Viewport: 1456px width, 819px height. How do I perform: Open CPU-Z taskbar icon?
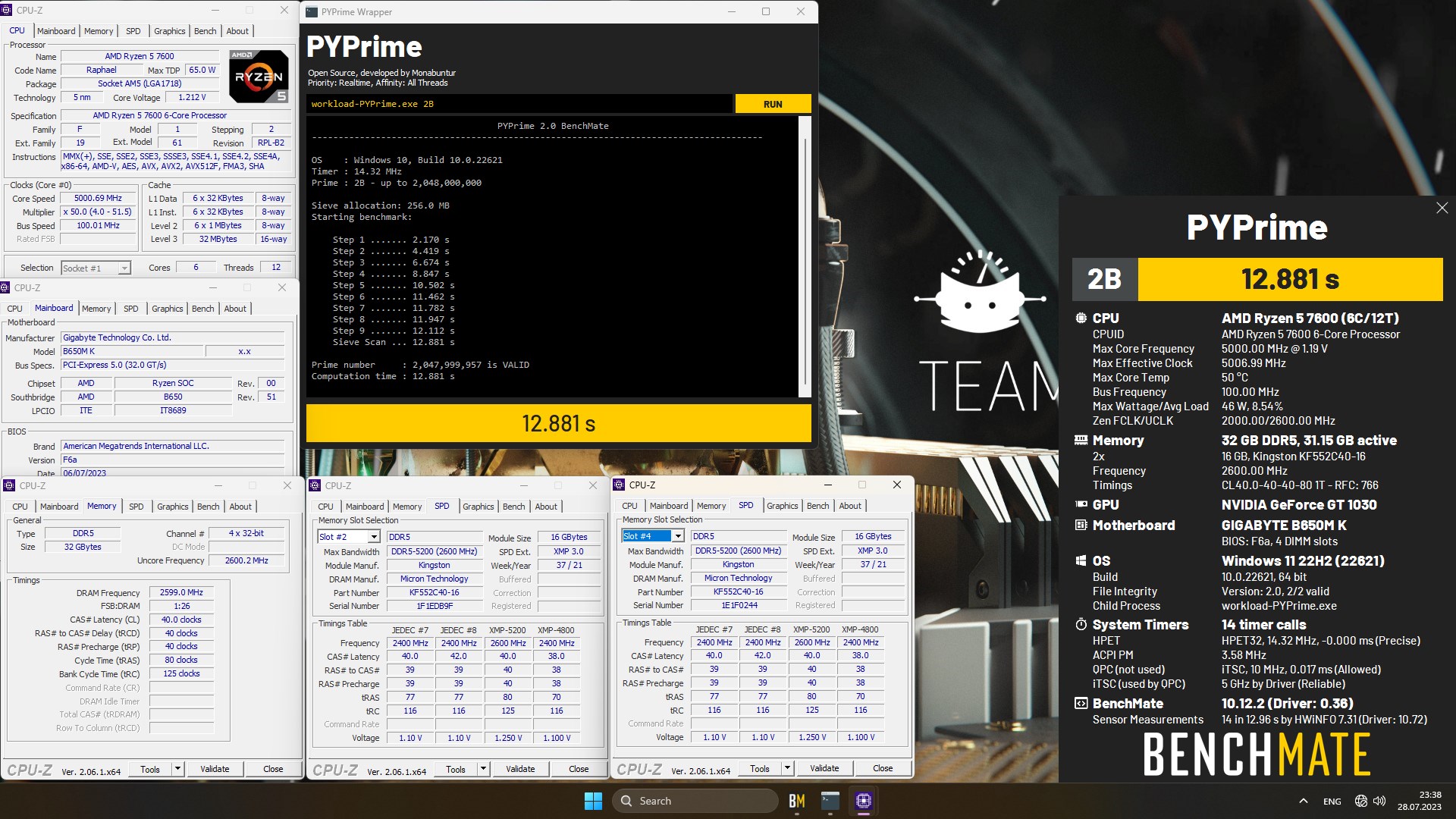coord(863,801)
